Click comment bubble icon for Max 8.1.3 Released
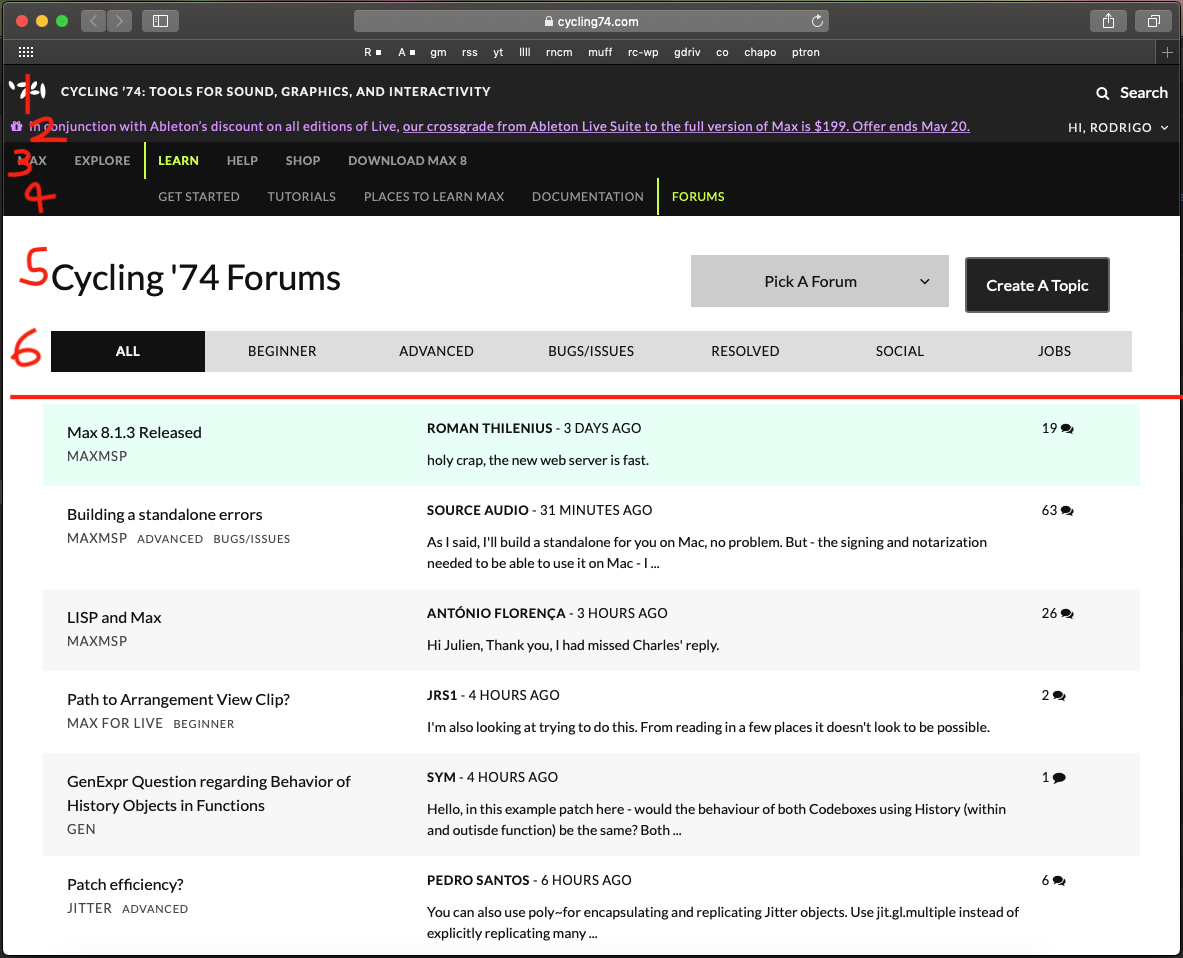The image size is (1183, 958). click(x=1067, y=428)
